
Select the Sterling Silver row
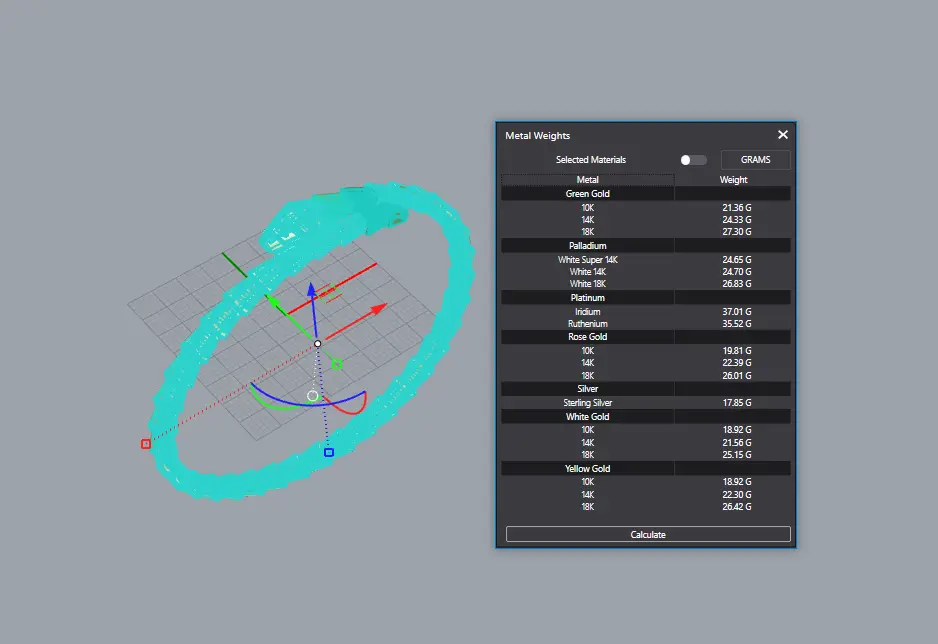point(587,403)
